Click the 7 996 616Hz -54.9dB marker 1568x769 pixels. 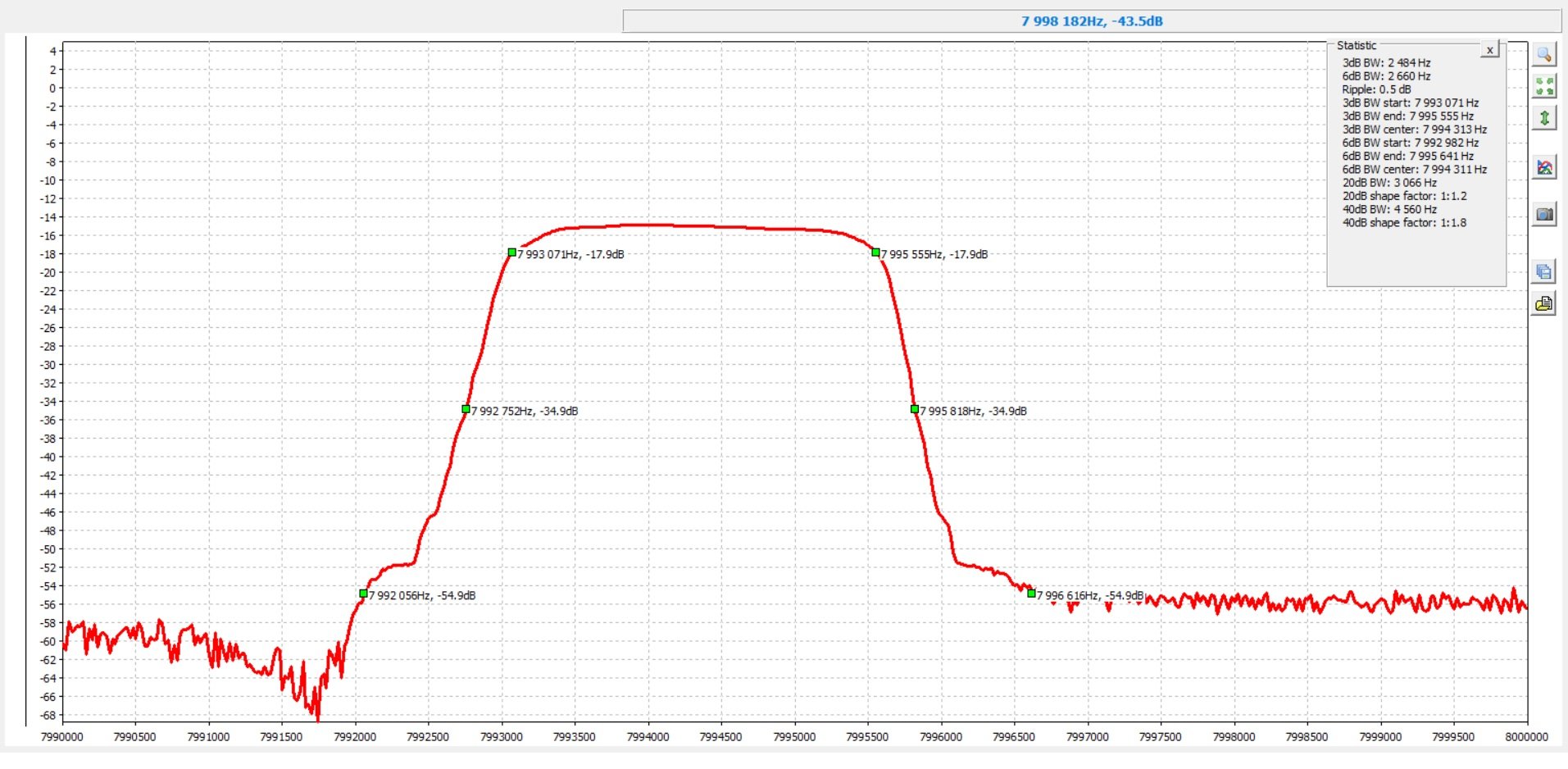[1031, 594]
